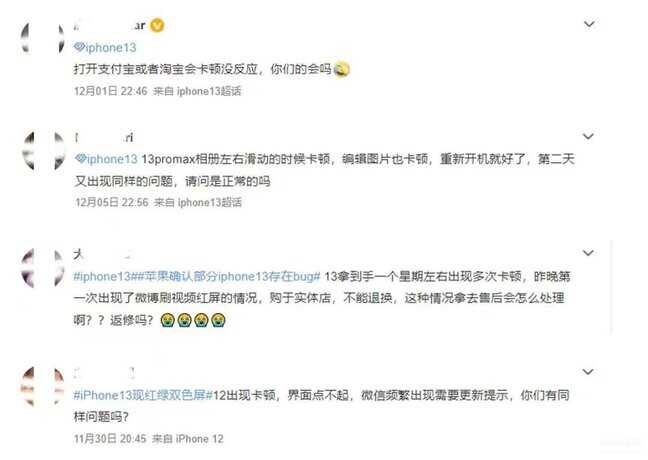Expand chevron on the iPhone 12 post

(588, 372)
